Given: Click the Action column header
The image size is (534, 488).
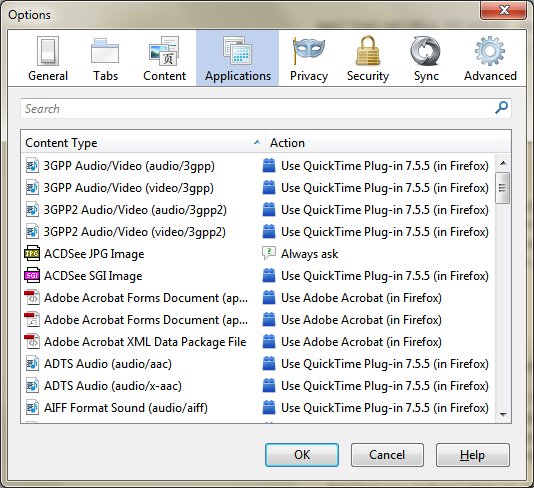Looking at the screenshot, I should 388,142.
